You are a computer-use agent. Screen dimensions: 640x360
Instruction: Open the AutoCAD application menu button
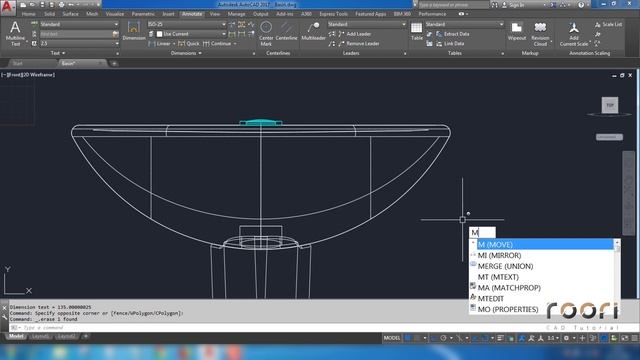coord(7,7)
